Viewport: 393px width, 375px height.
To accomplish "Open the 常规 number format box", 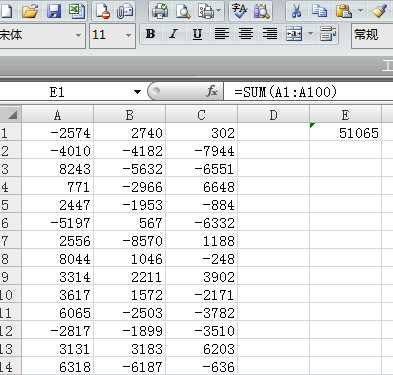I will click(x=372, y=35).
